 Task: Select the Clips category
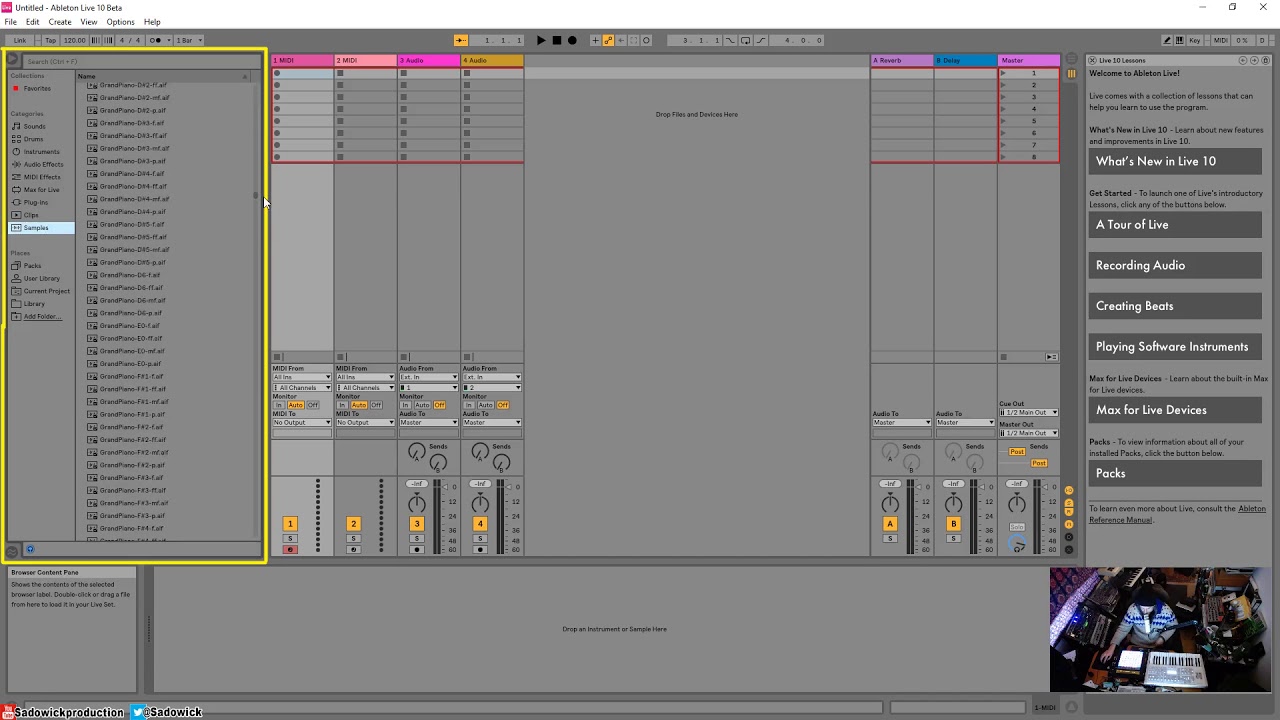(x=31, y=215)
